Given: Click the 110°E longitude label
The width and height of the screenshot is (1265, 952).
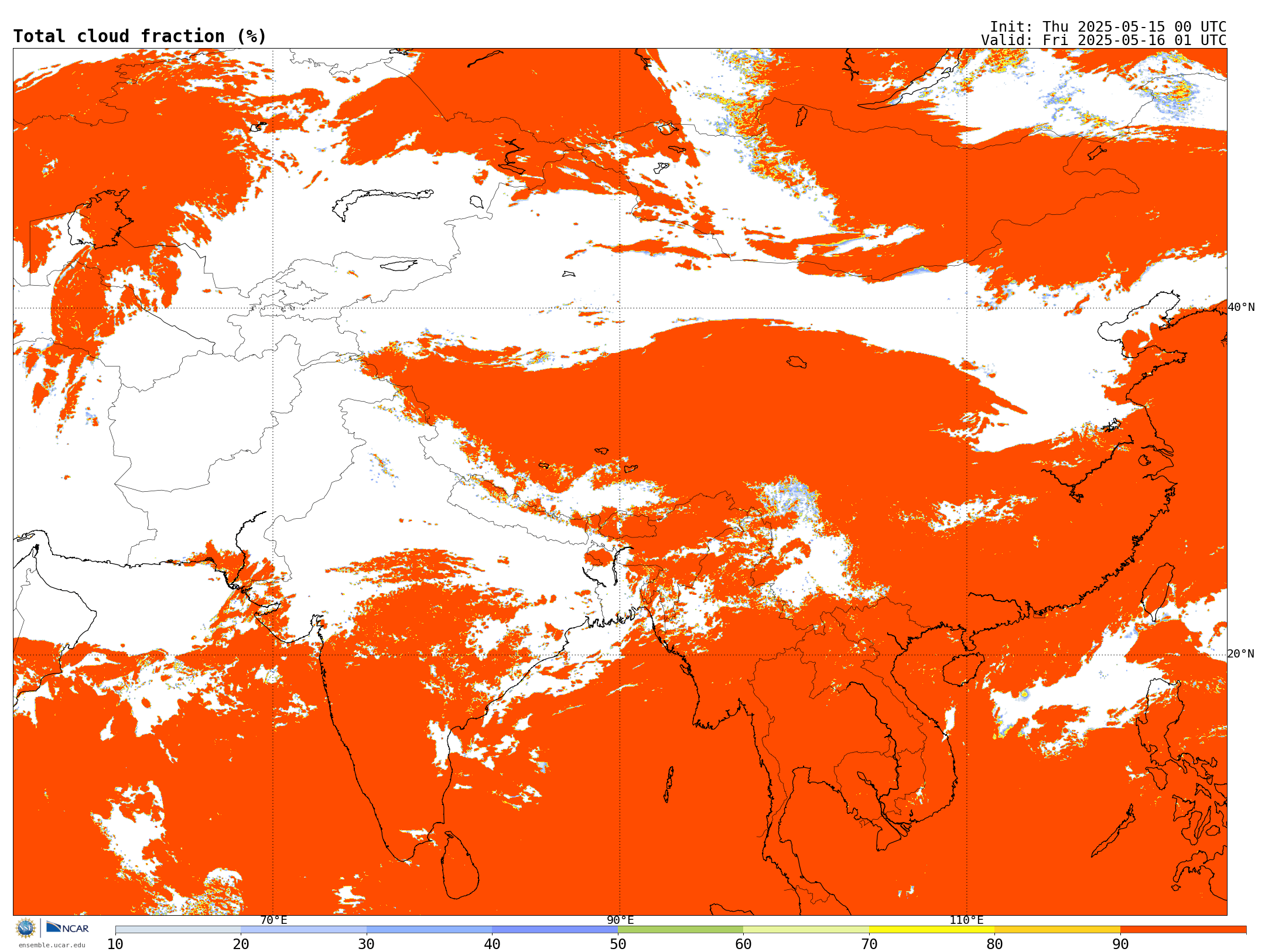Looking at the screenshot, I should (x=966, y=920).
